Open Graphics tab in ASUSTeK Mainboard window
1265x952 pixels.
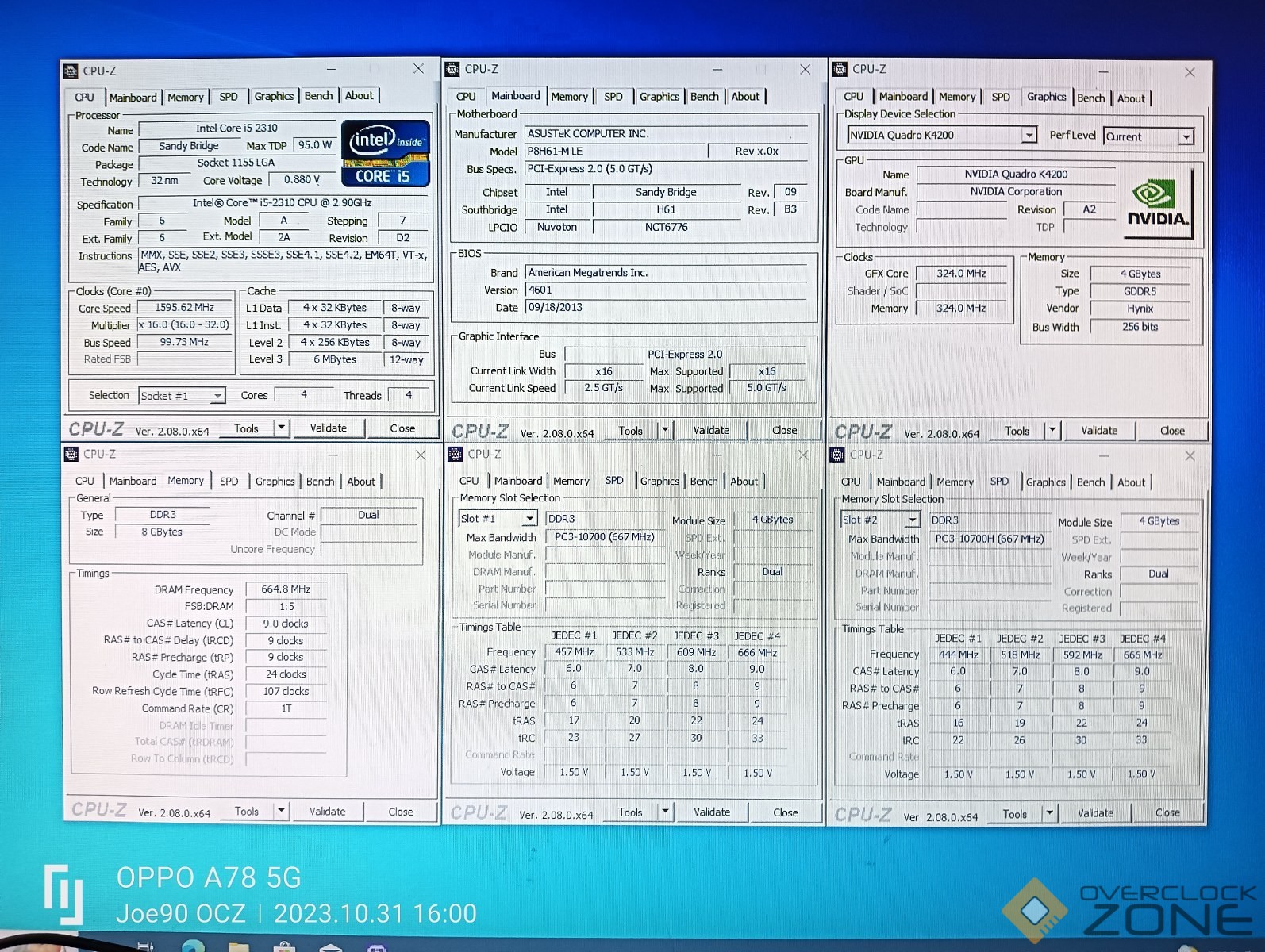659,97
